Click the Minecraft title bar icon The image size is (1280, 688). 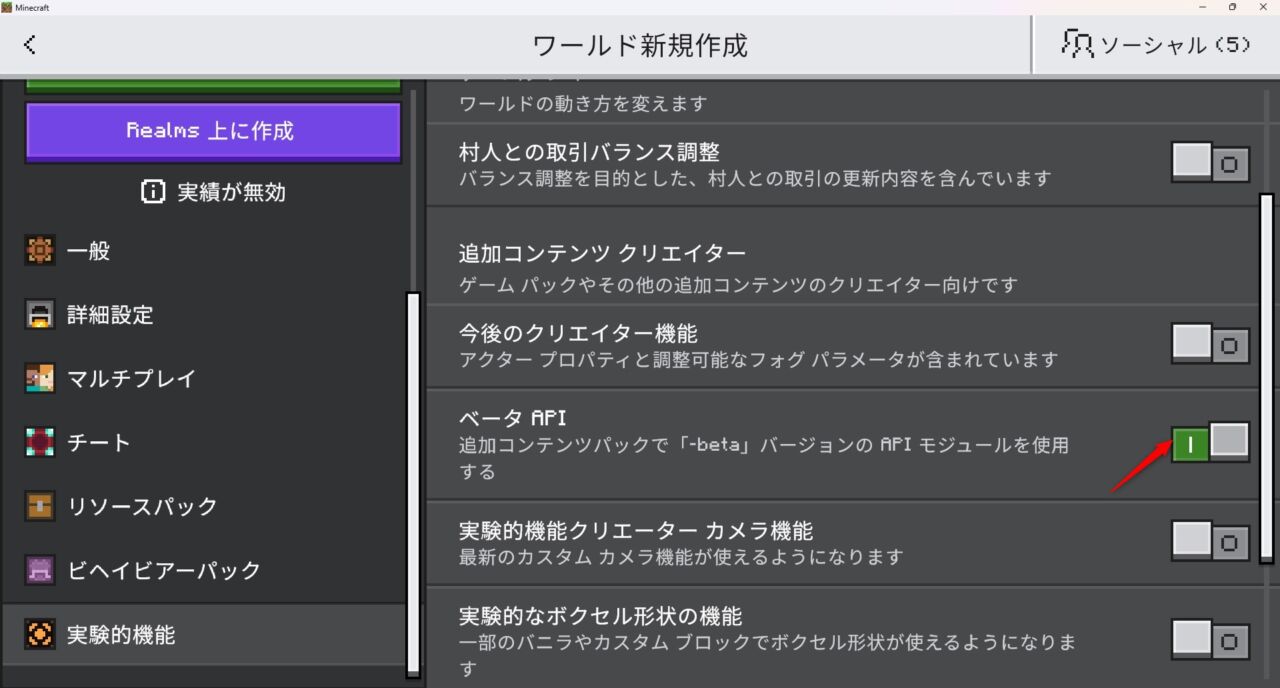click(x=7, y=7)
